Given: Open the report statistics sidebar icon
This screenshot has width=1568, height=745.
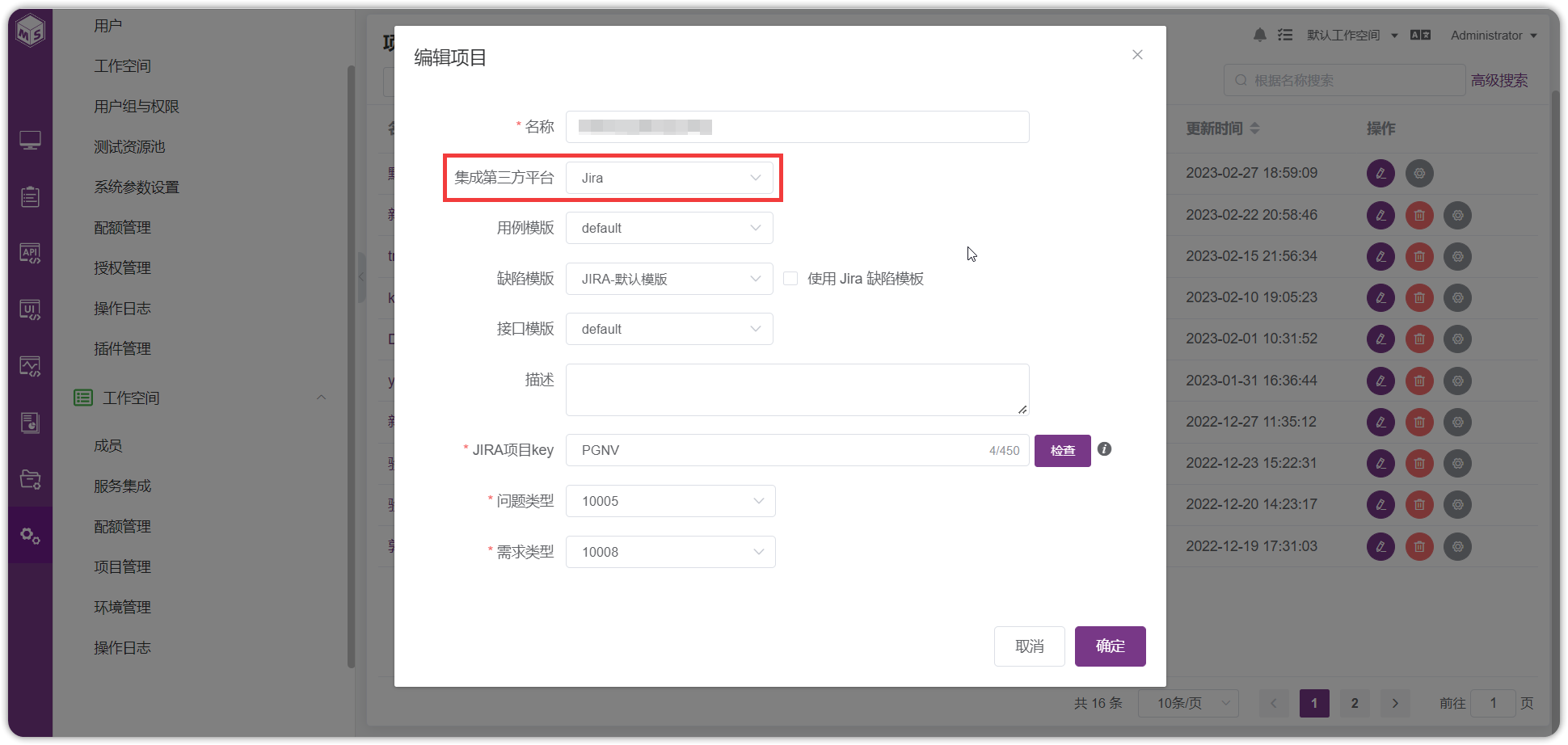Looking at the screenshot, I should click(31, 423).
